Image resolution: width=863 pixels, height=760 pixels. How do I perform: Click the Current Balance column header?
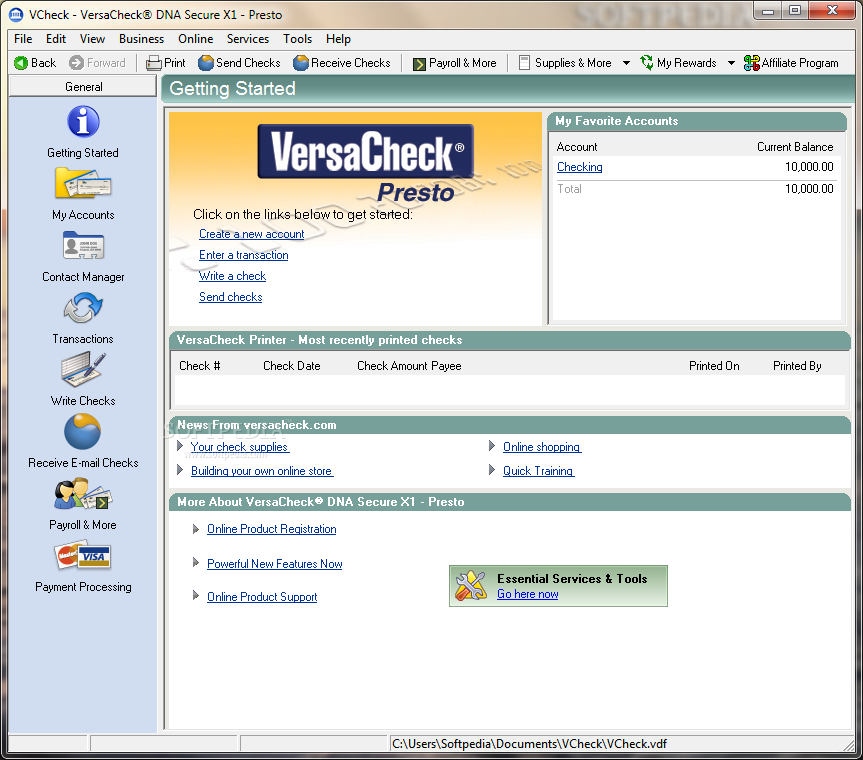click(795, 147)
